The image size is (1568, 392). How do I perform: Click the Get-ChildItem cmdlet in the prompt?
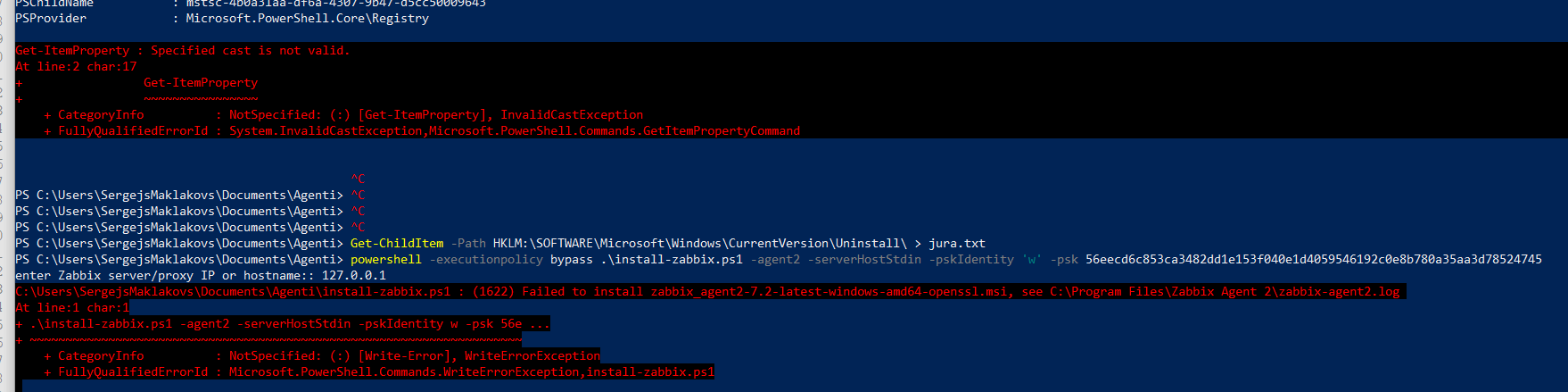(x=397, y=243)
